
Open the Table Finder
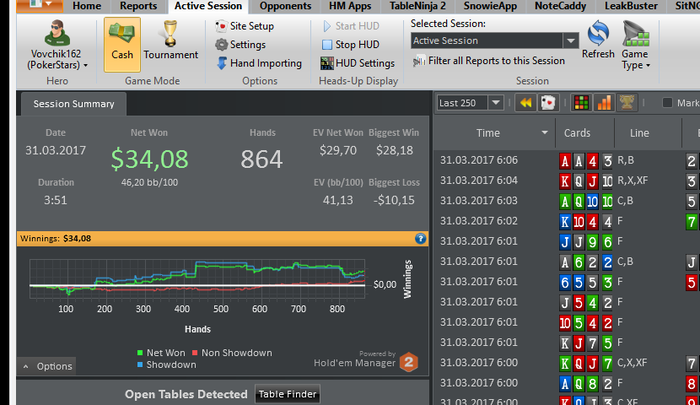(x=288, y=394)
